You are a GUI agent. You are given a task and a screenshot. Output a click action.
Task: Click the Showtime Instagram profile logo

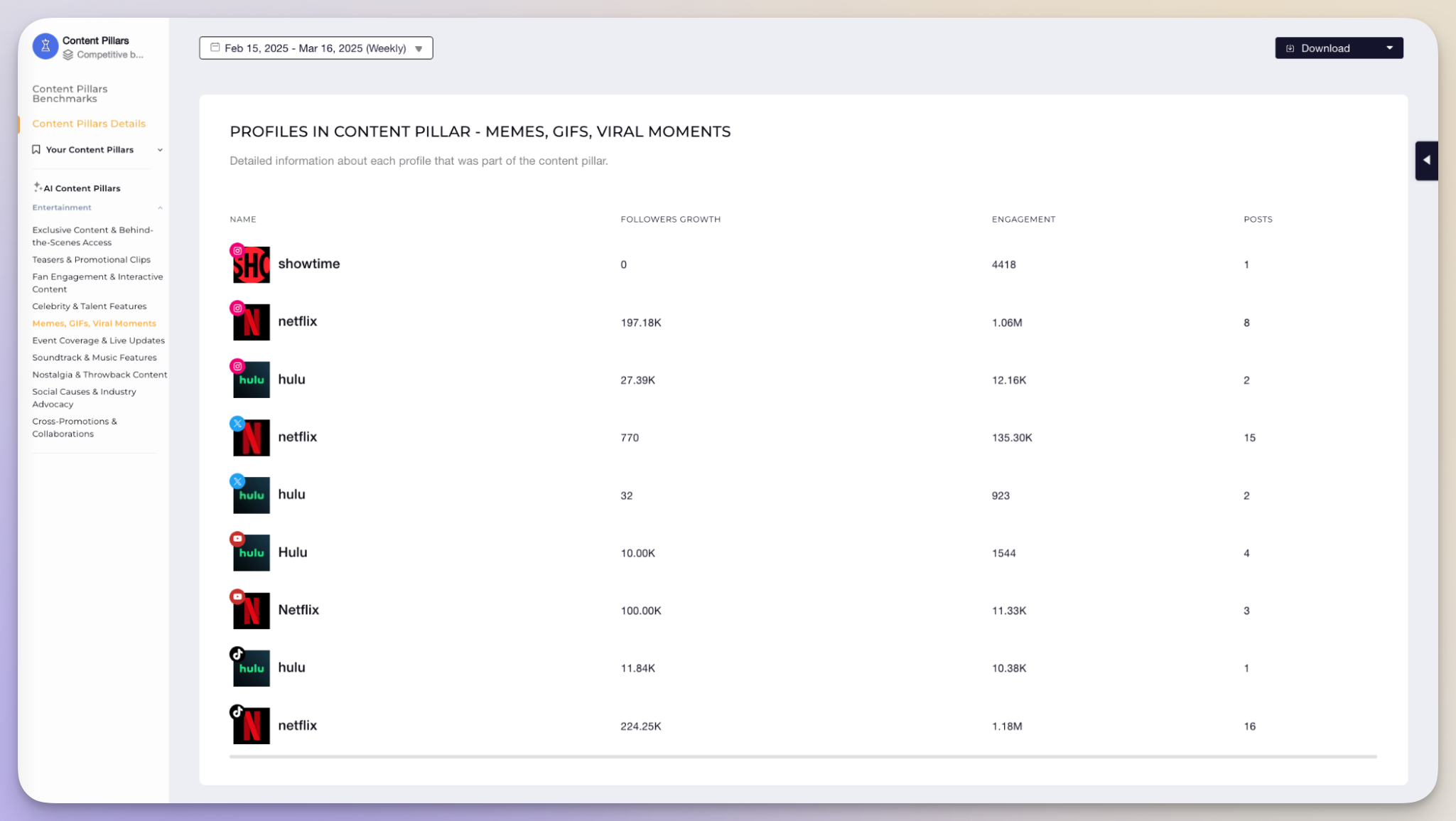[252, 265]
